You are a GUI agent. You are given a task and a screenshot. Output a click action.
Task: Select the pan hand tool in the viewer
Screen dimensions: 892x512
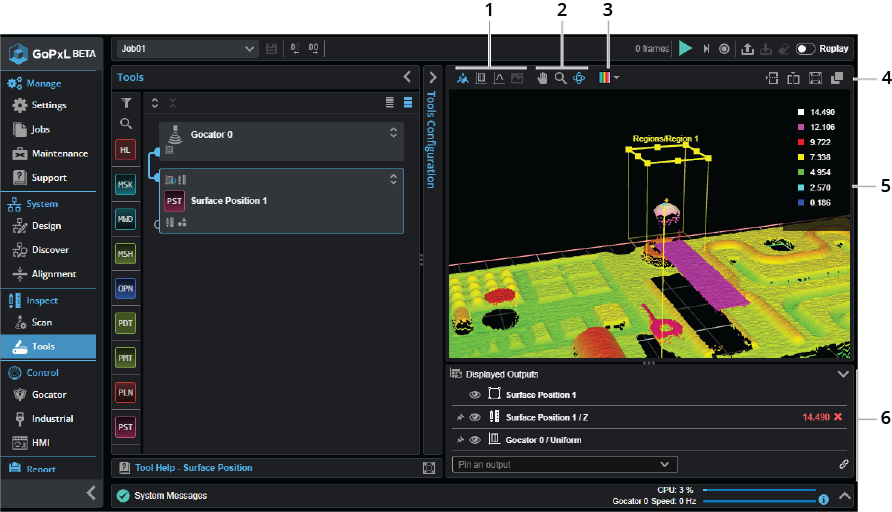[543, 77]
